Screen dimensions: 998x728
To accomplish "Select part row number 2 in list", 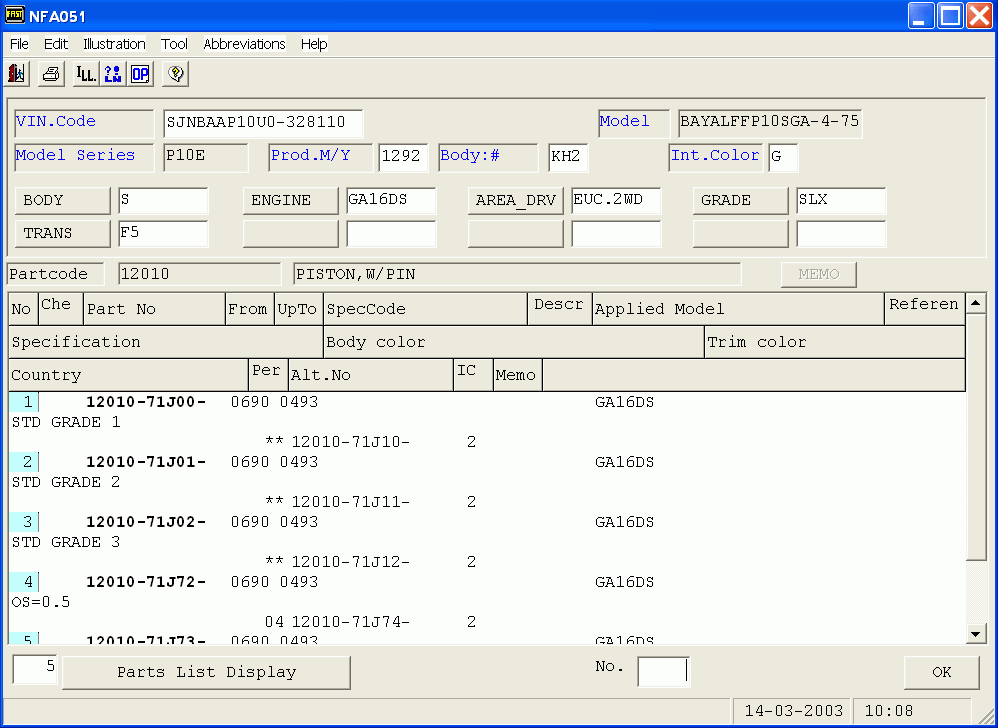I will [28, 462].
